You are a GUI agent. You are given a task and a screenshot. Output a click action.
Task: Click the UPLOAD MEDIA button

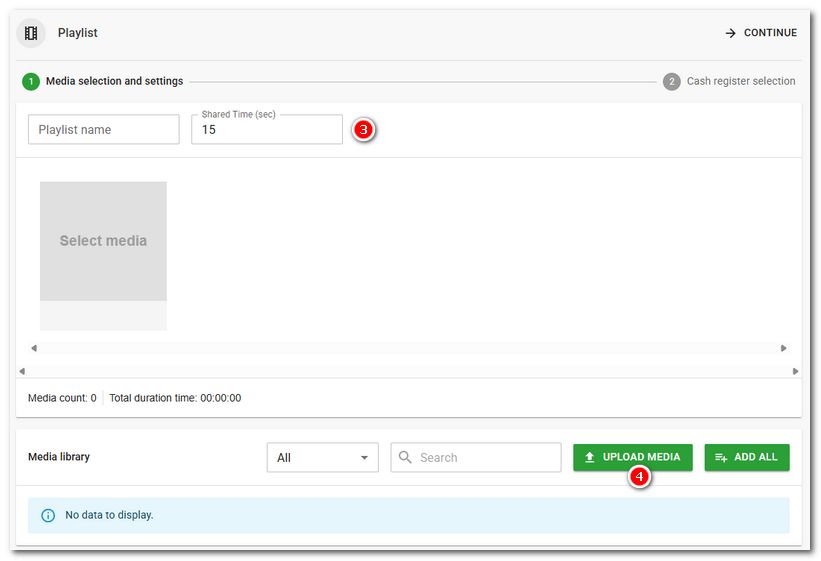point(632,457)
